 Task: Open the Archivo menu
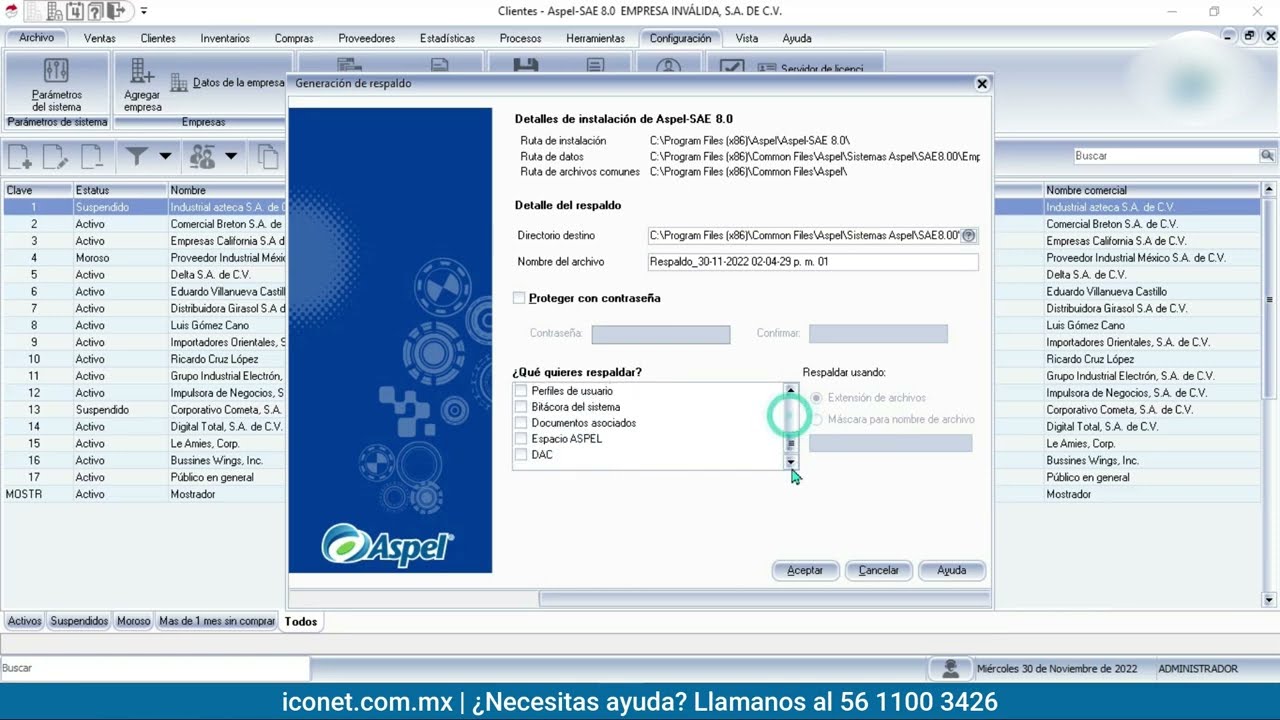coord(36,38)
